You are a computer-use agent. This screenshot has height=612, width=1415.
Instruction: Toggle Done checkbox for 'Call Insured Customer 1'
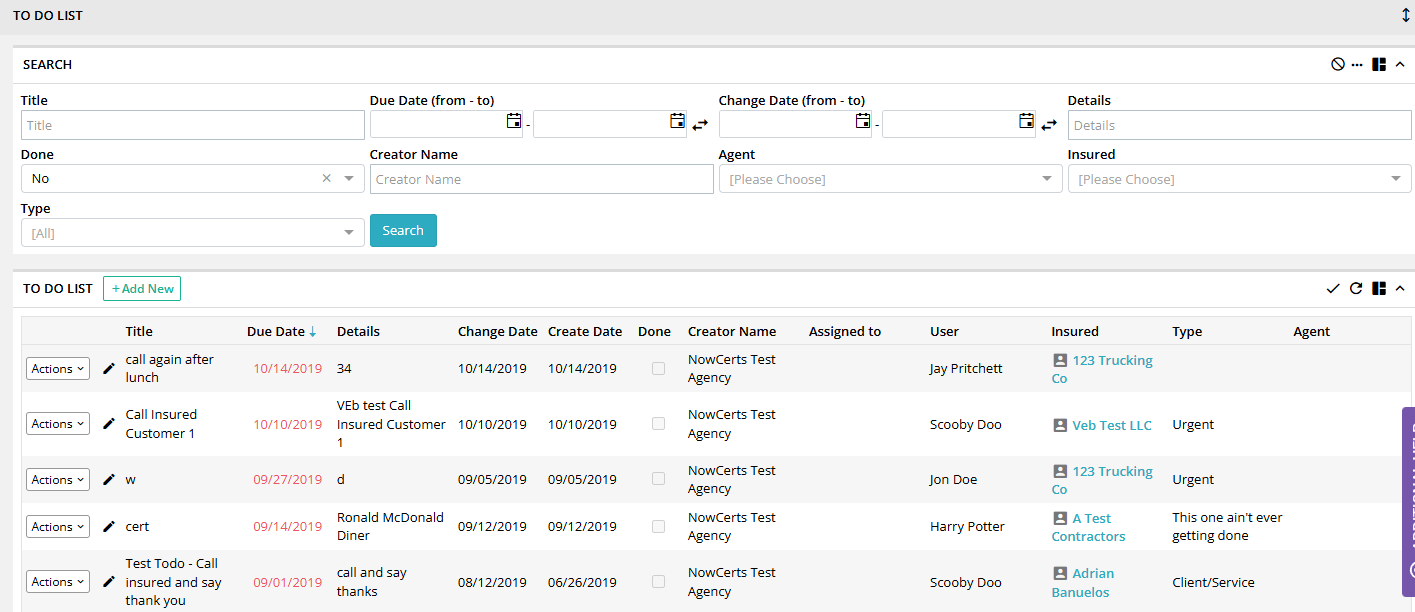pyautogui.click(x=658, y=424)
